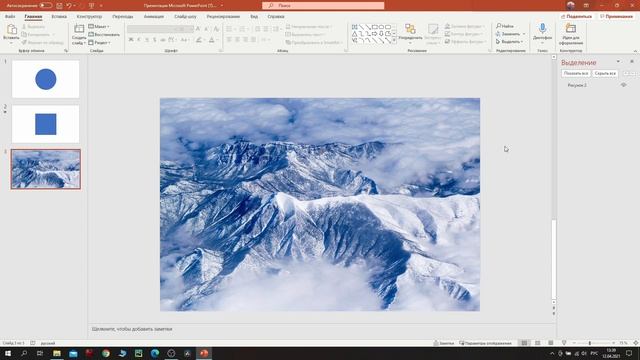
Task: Select slide 2 thumbnail with square
Action: pos(46,124)
